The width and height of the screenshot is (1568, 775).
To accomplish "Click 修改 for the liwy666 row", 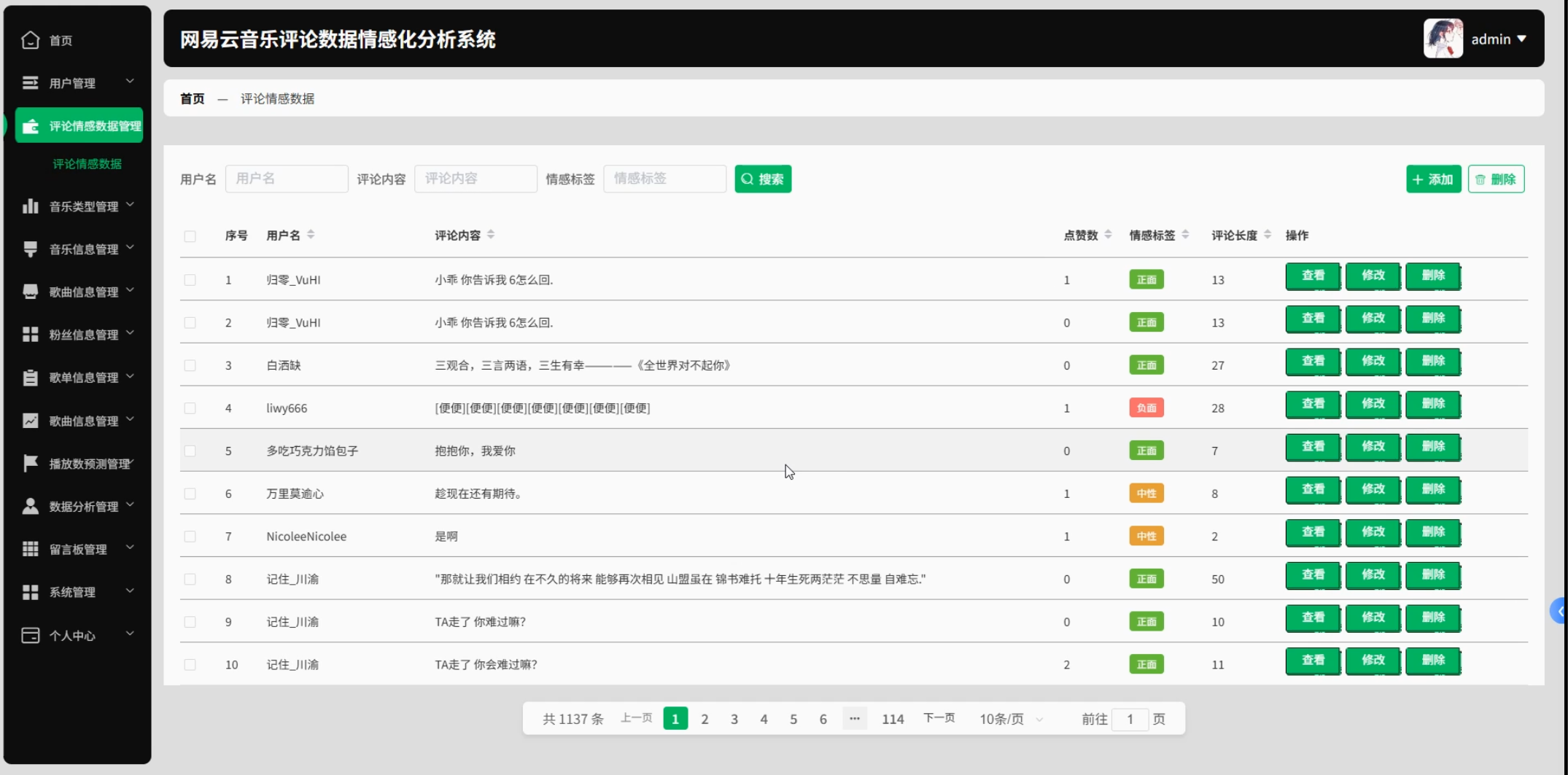I will coord(1373,405).
